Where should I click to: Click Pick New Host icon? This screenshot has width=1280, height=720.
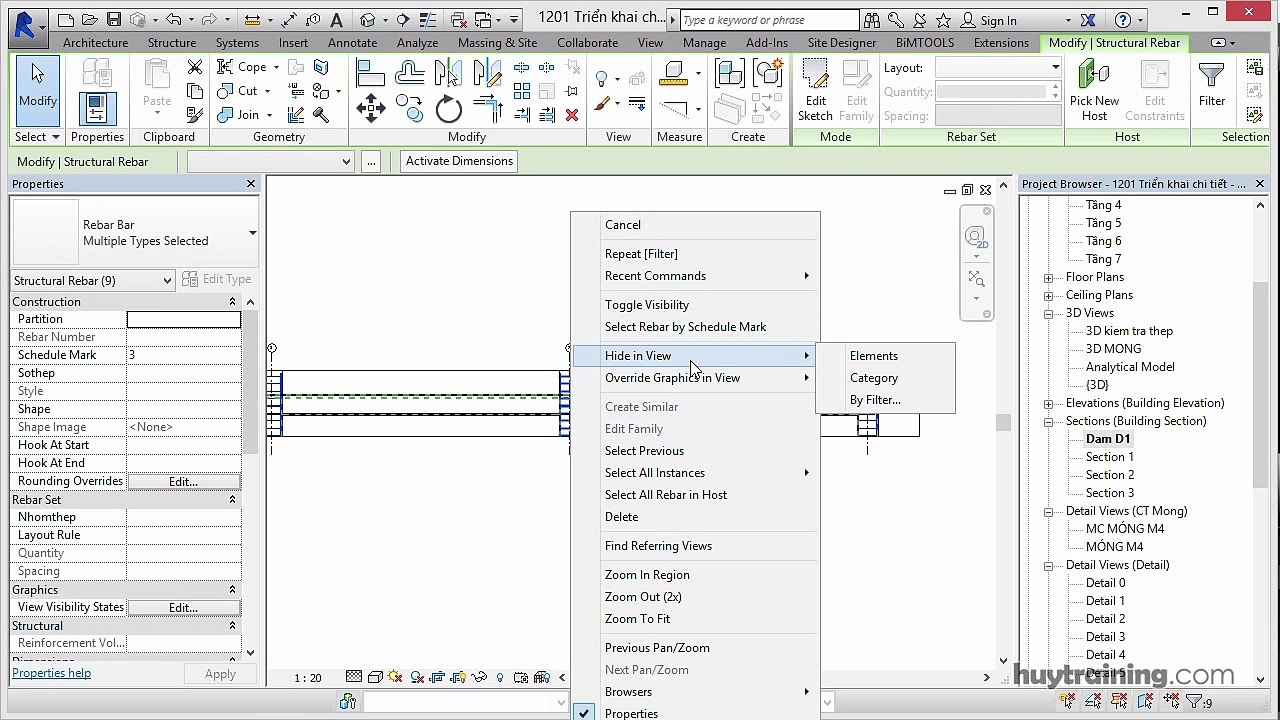click(x=1094, y=90)
